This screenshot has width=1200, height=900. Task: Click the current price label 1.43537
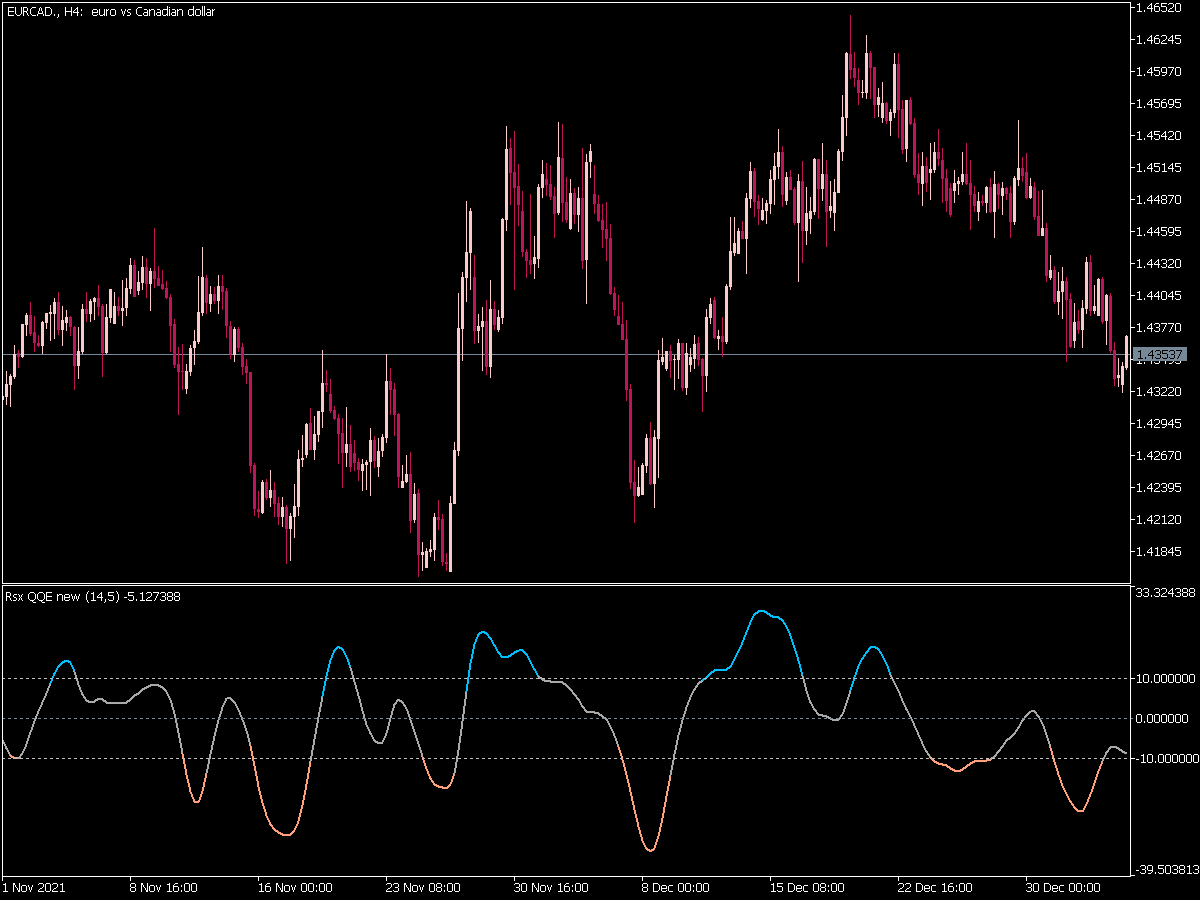click(x=1161, y=355)
